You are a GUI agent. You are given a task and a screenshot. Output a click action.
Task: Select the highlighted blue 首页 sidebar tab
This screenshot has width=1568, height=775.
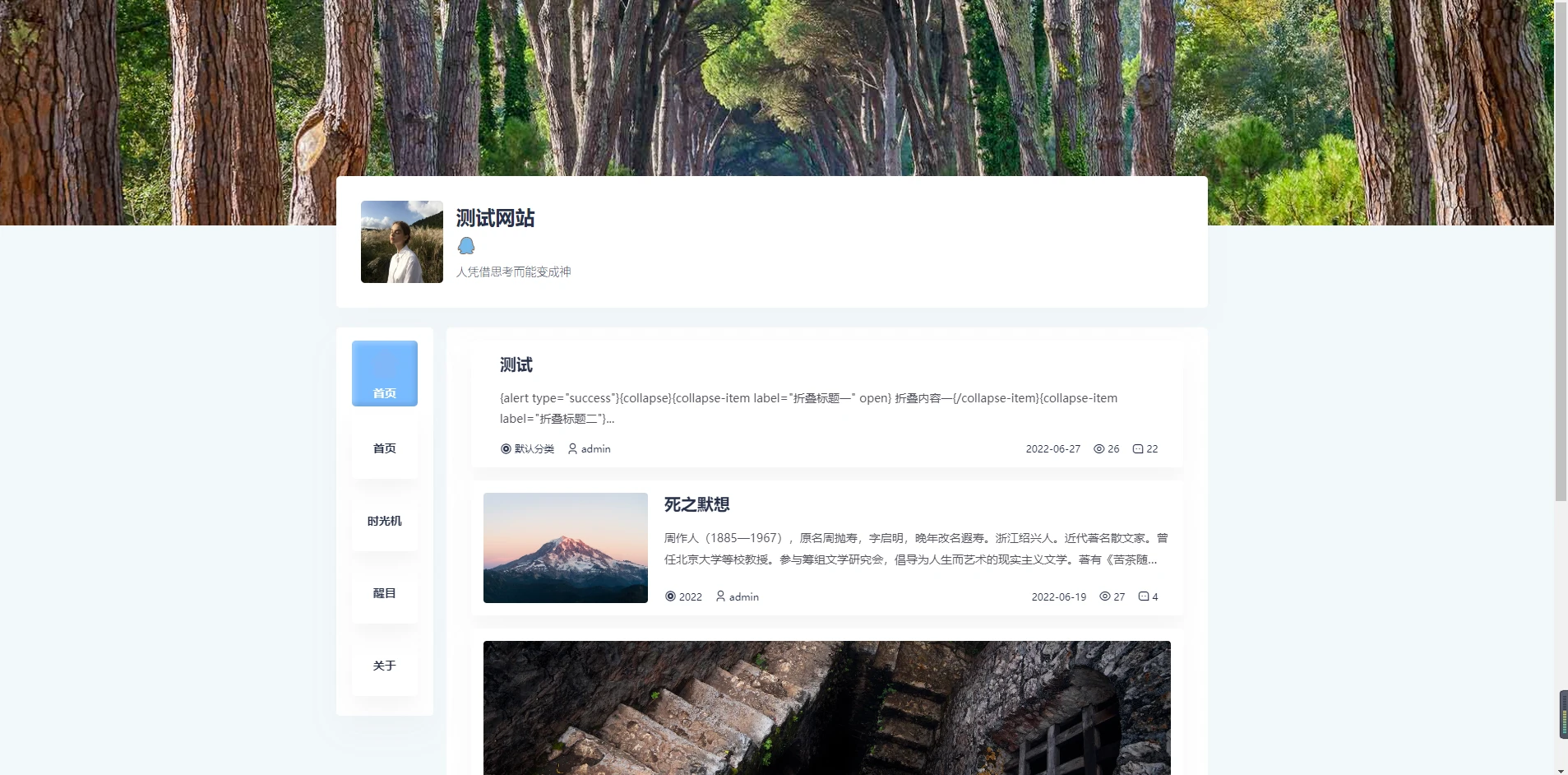[x=385, y=374]
